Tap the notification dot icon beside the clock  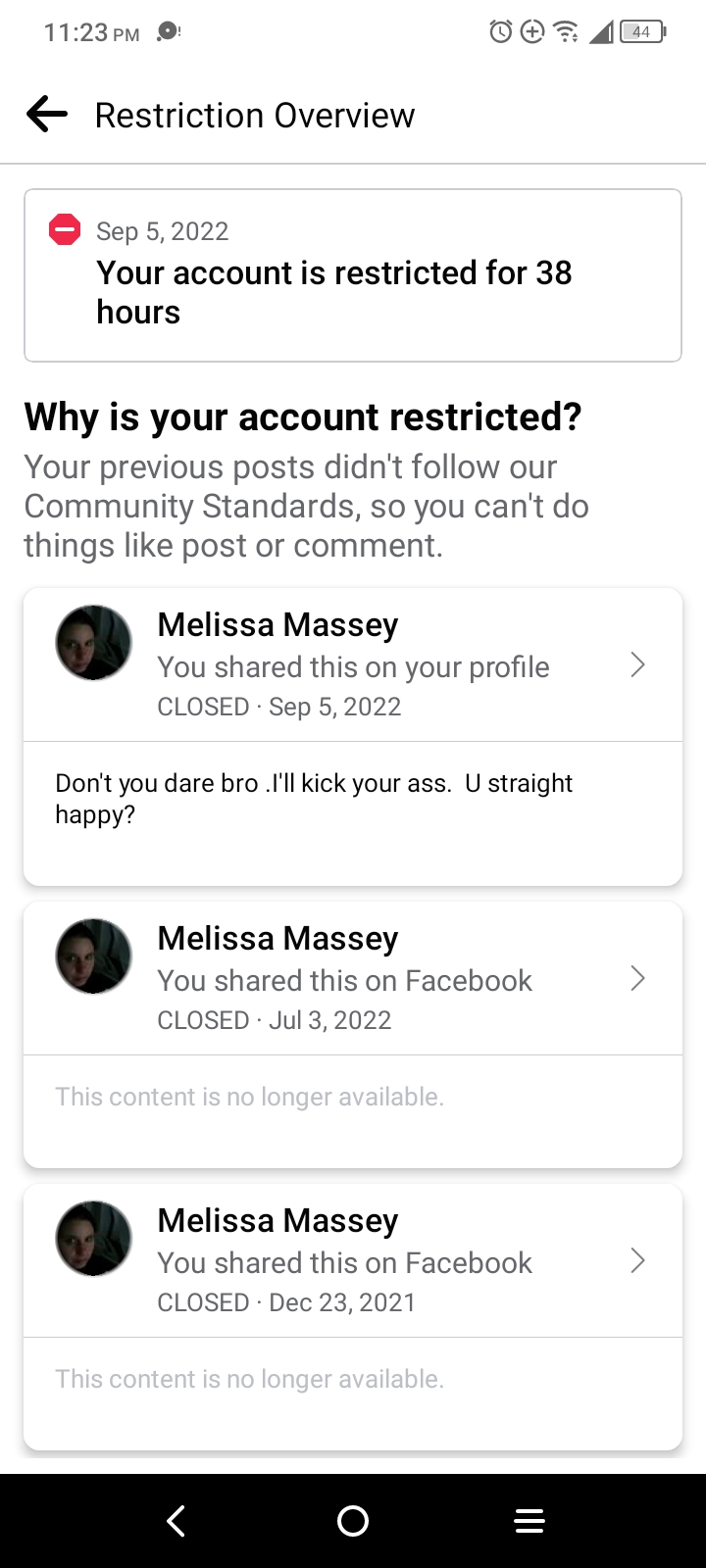tap(166, 30)
